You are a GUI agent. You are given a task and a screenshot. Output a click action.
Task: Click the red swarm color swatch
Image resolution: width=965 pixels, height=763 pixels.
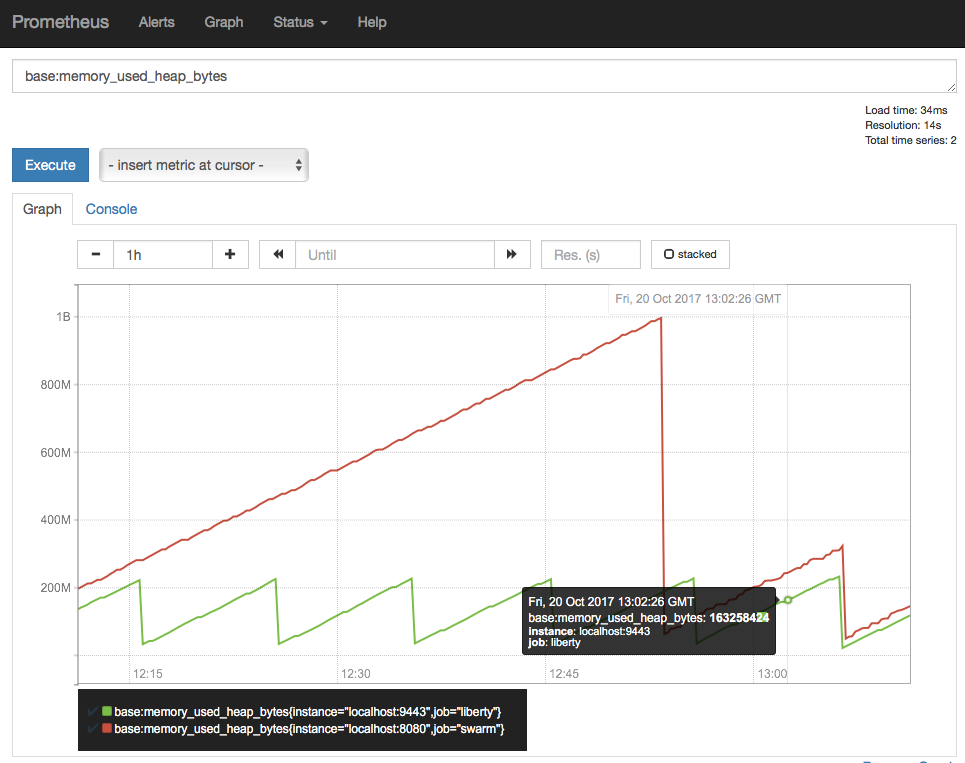[x=107, y=730]
